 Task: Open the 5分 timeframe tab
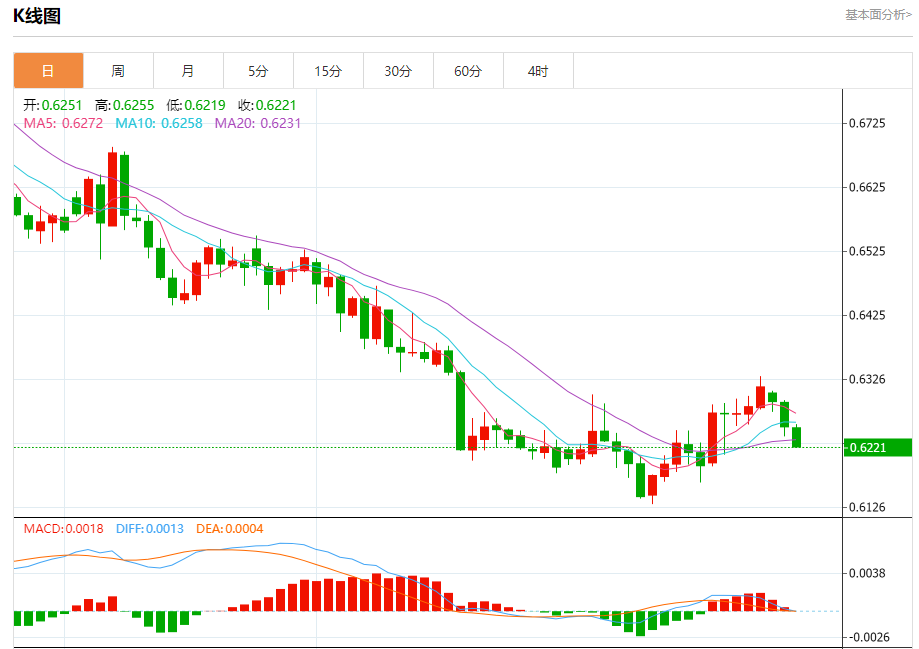[x=258, y=71]
